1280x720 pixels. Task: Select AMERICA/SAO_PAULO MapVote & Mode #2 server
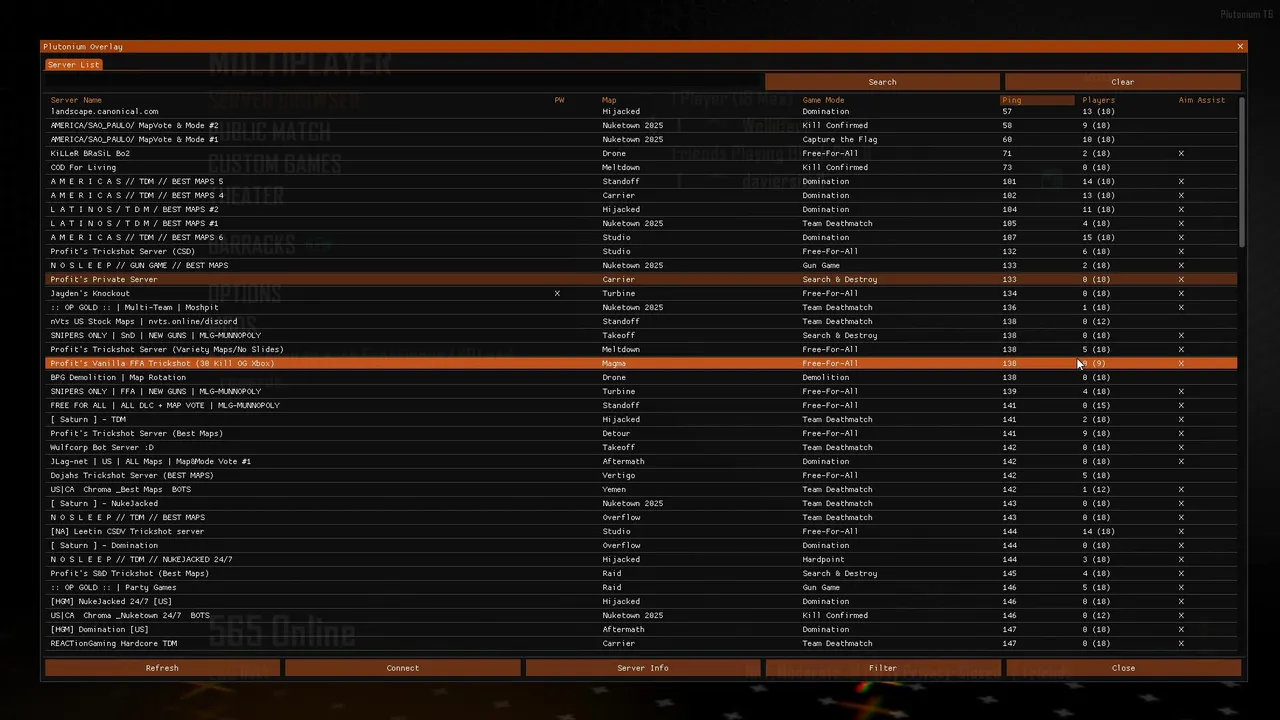(x=641, y=125)
